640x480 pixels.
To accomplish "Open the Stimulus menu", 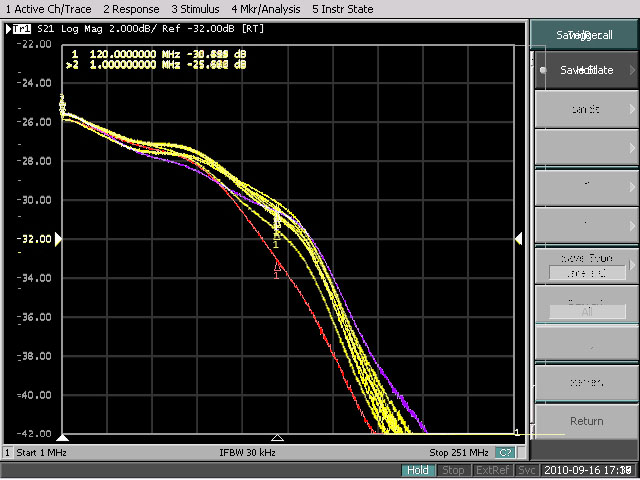I will point(196,9).
